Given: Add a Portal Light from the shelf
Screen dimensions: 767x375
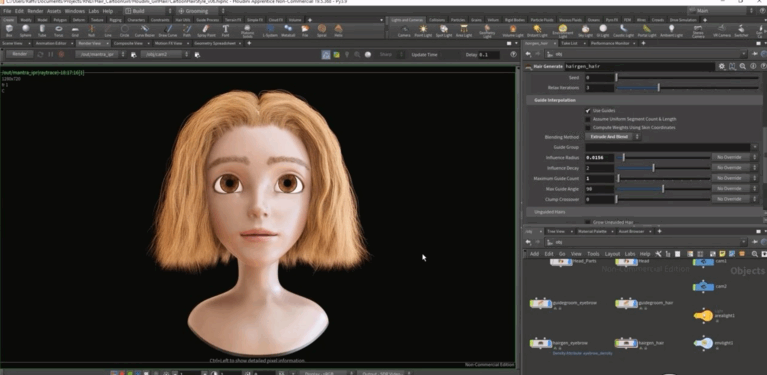Looking at the screenshot, I should pos(647,30).
